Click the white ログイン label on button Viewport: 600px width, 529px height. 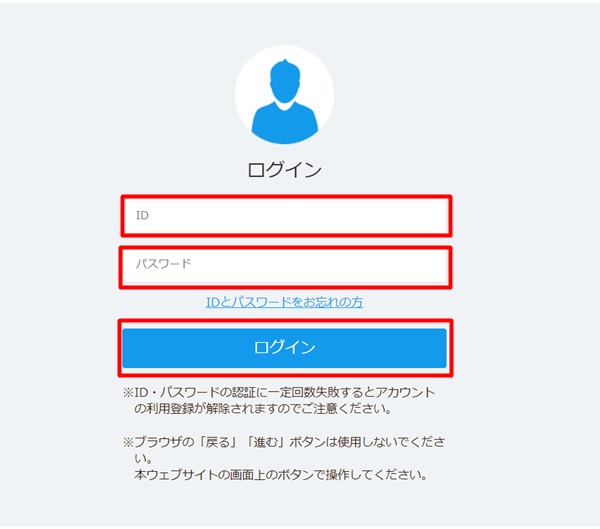click(284, 348)
